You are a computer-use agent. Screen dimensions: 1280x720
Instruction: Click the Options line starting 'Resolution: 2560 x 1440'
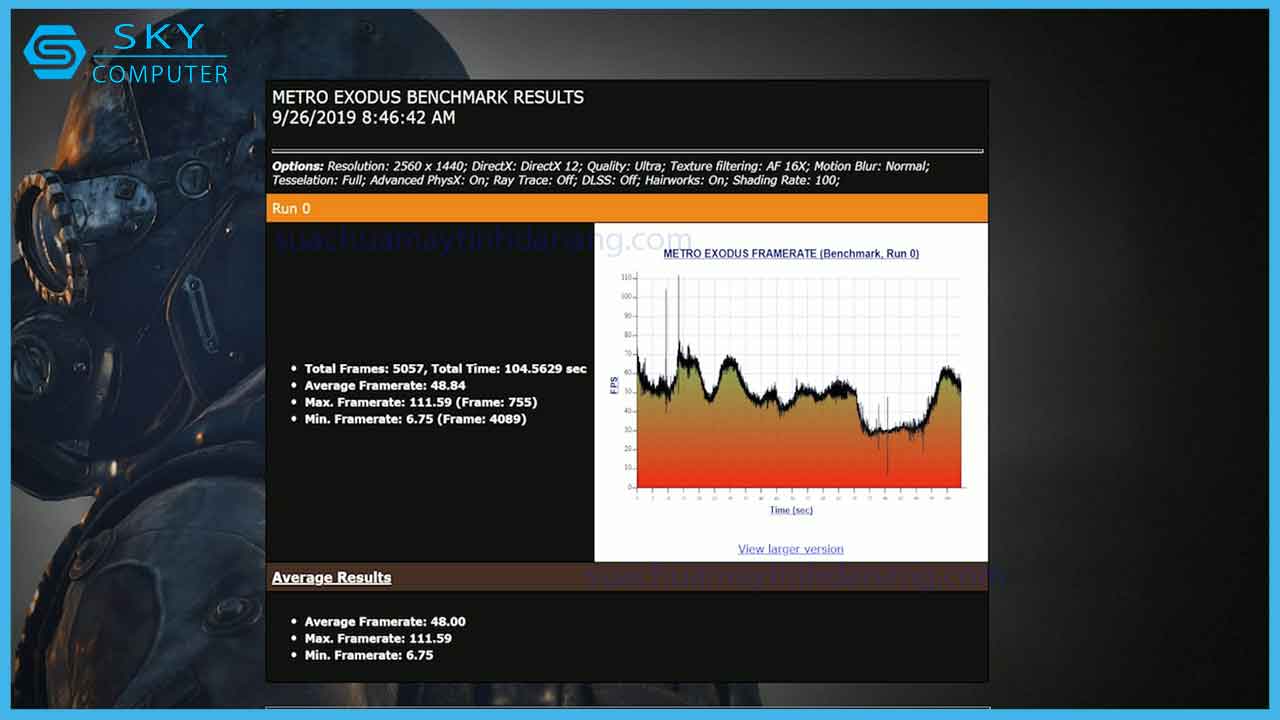point(601,166)
